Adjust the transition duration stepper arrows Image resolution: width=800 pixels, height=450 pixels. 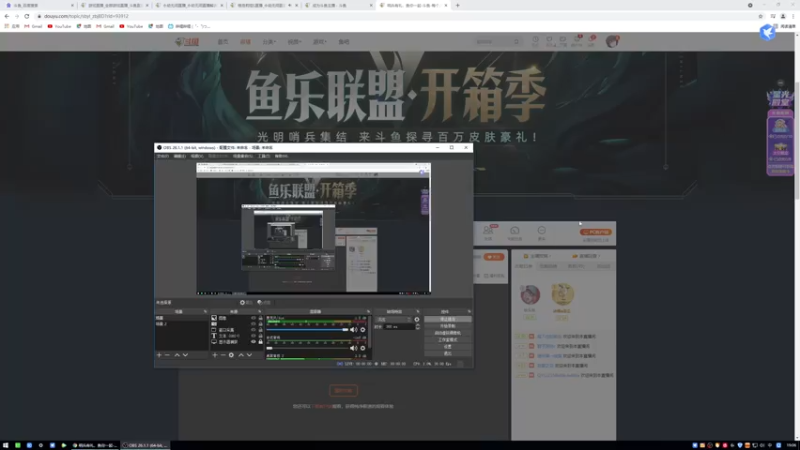417,327
